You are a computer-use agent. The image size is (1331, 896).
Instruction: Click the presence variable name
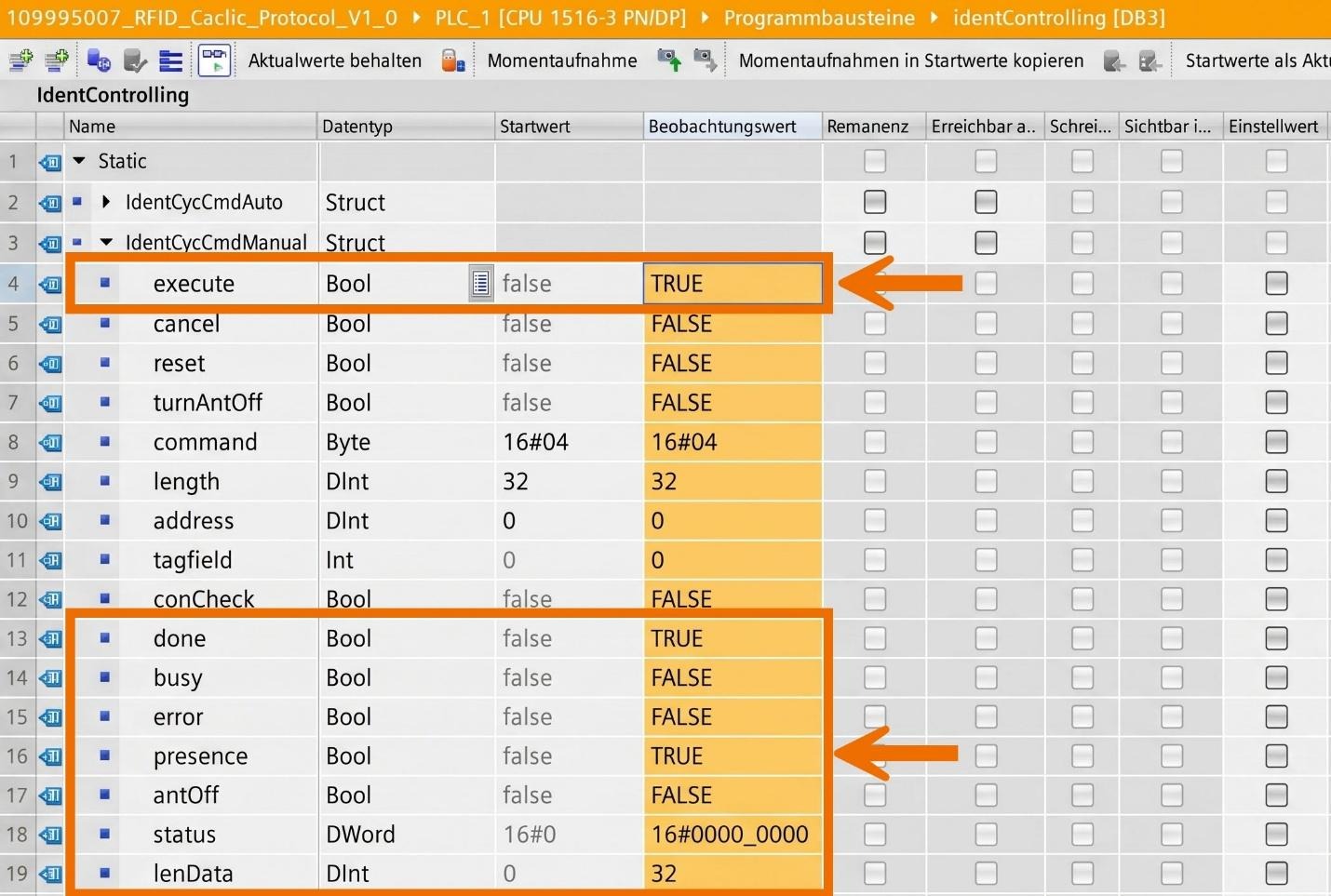tap(200, 756)
